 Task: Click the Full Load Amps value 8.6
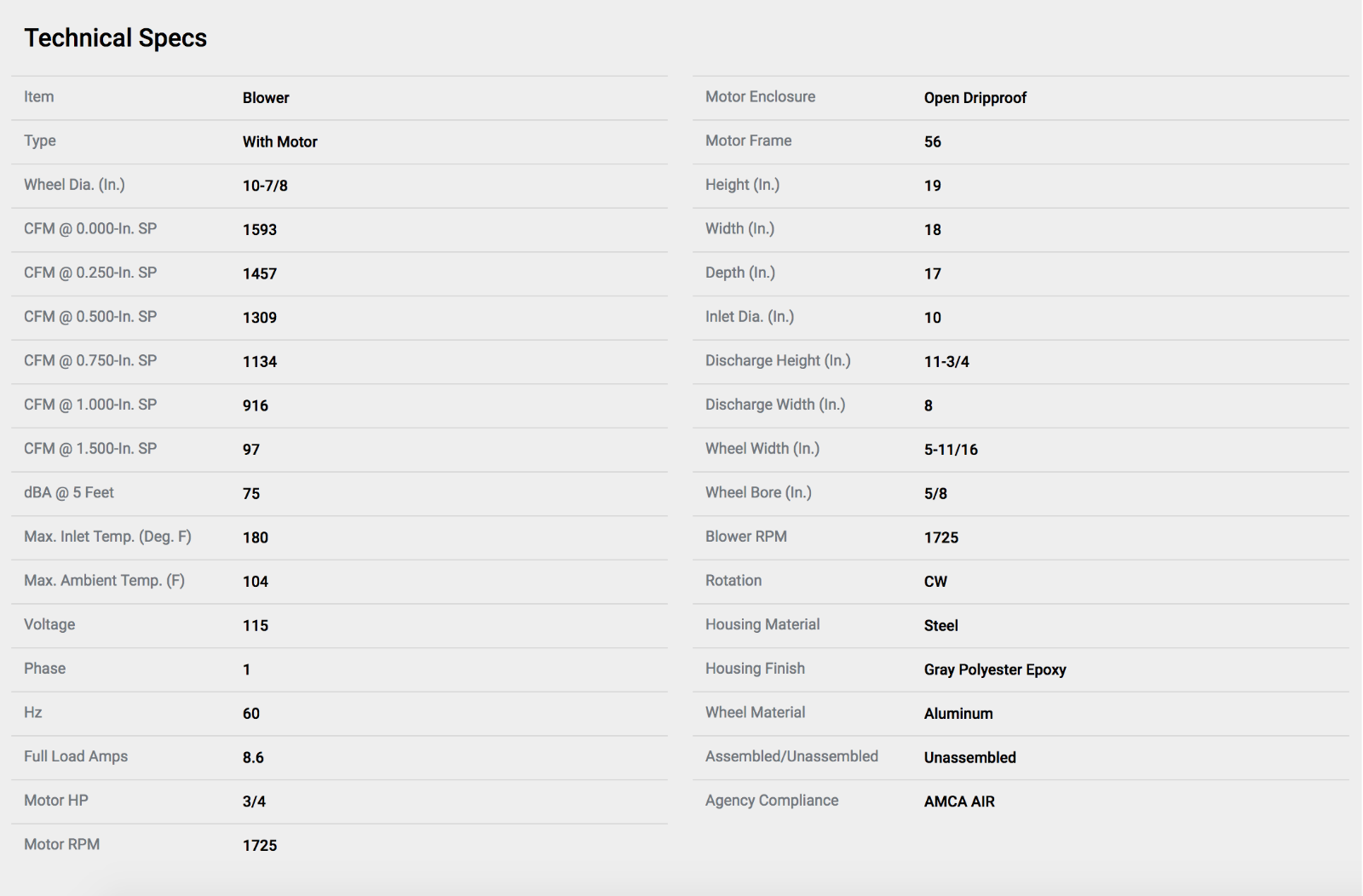(x=253, y=758)
